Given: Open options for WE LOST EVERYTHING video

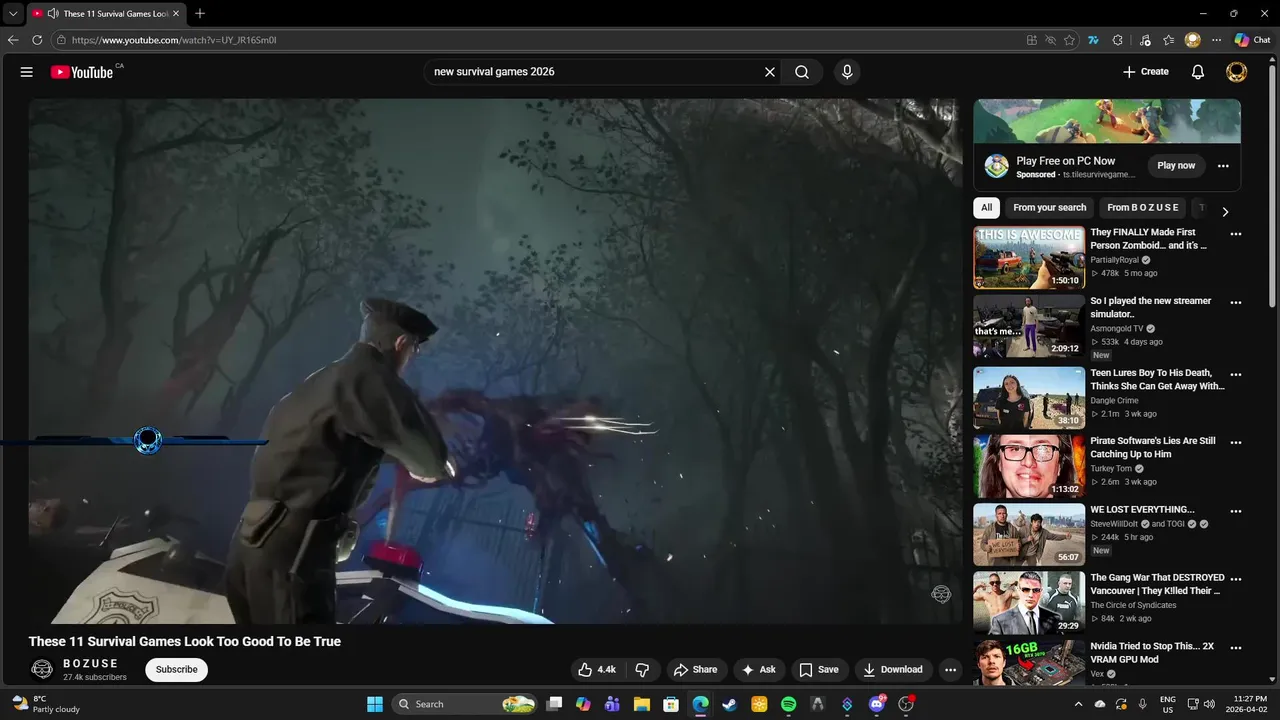Looking at the screenshot, I should tap(1236, 511).
